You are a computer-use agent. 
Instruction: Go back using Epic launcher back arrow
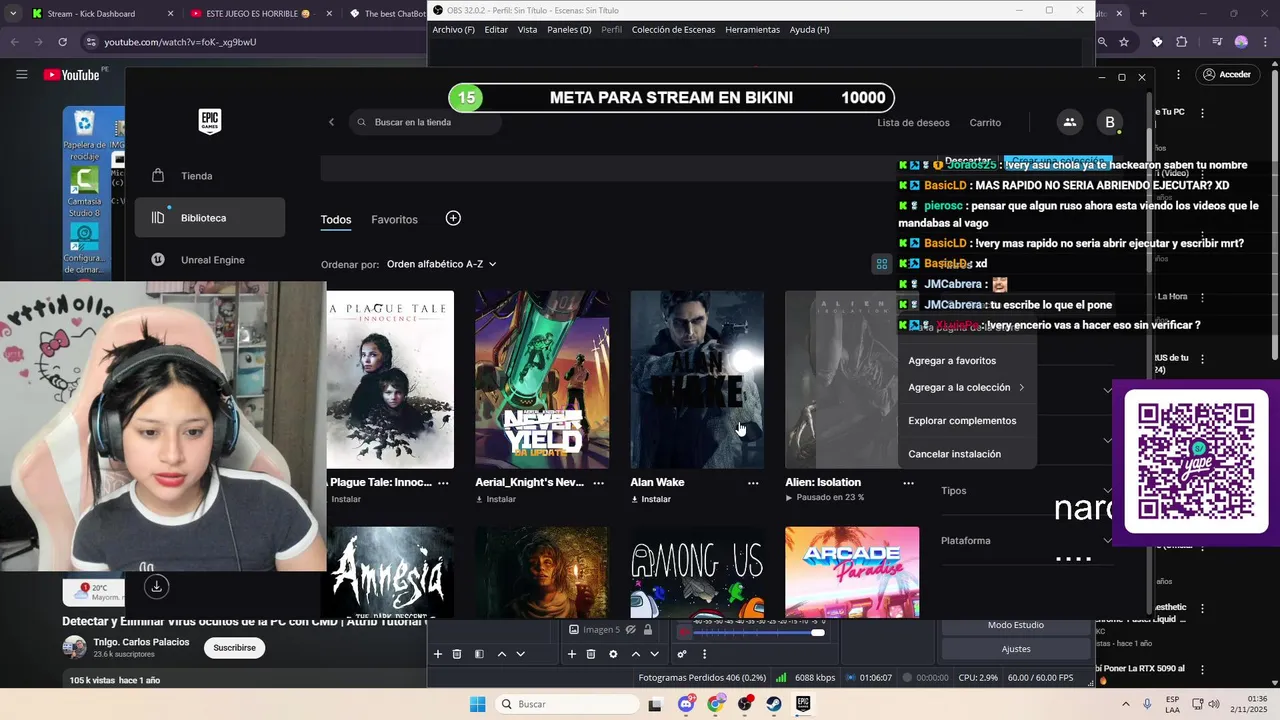click(x=332, y=122)
